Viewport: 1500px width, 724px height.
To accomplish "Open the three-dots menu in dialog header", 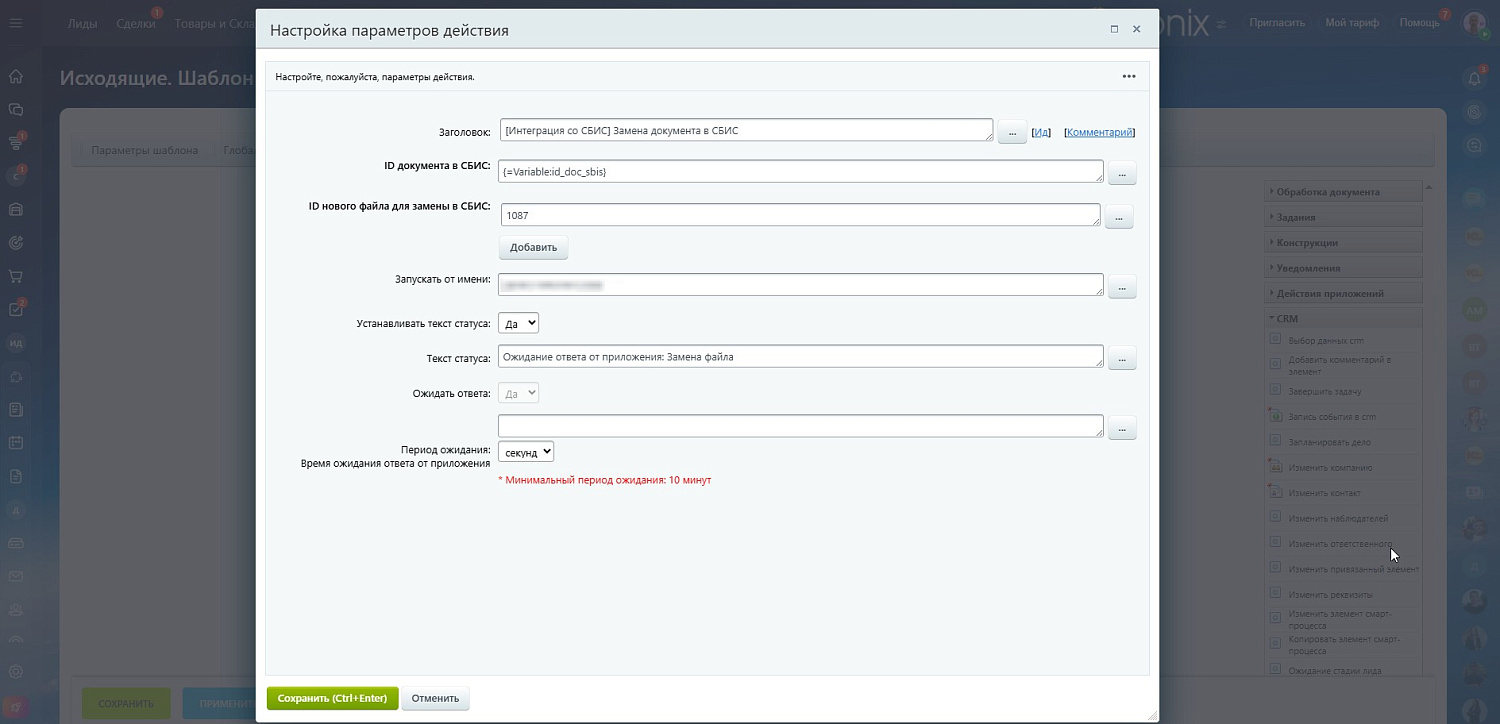I will click(1128, 76).
